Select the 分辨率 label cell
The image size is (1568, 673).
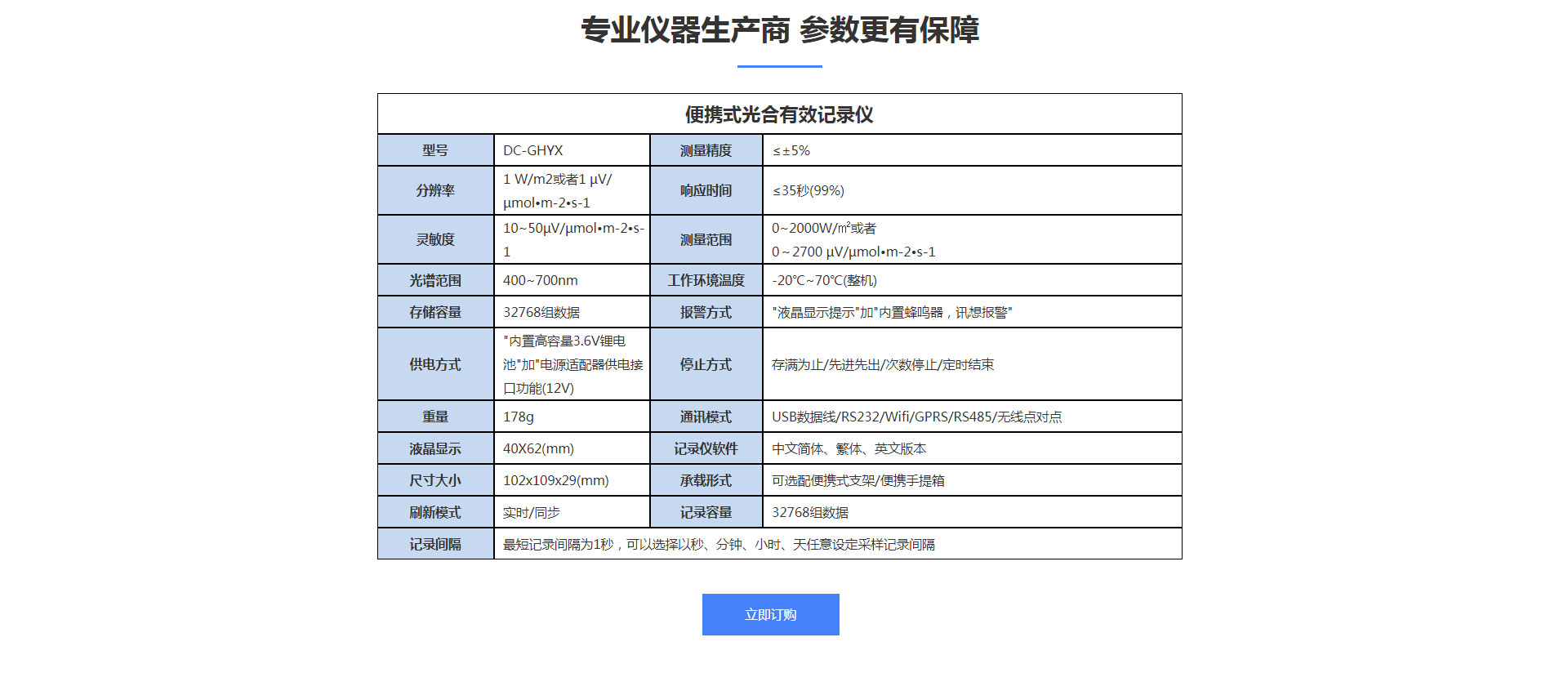pos(435,190)
